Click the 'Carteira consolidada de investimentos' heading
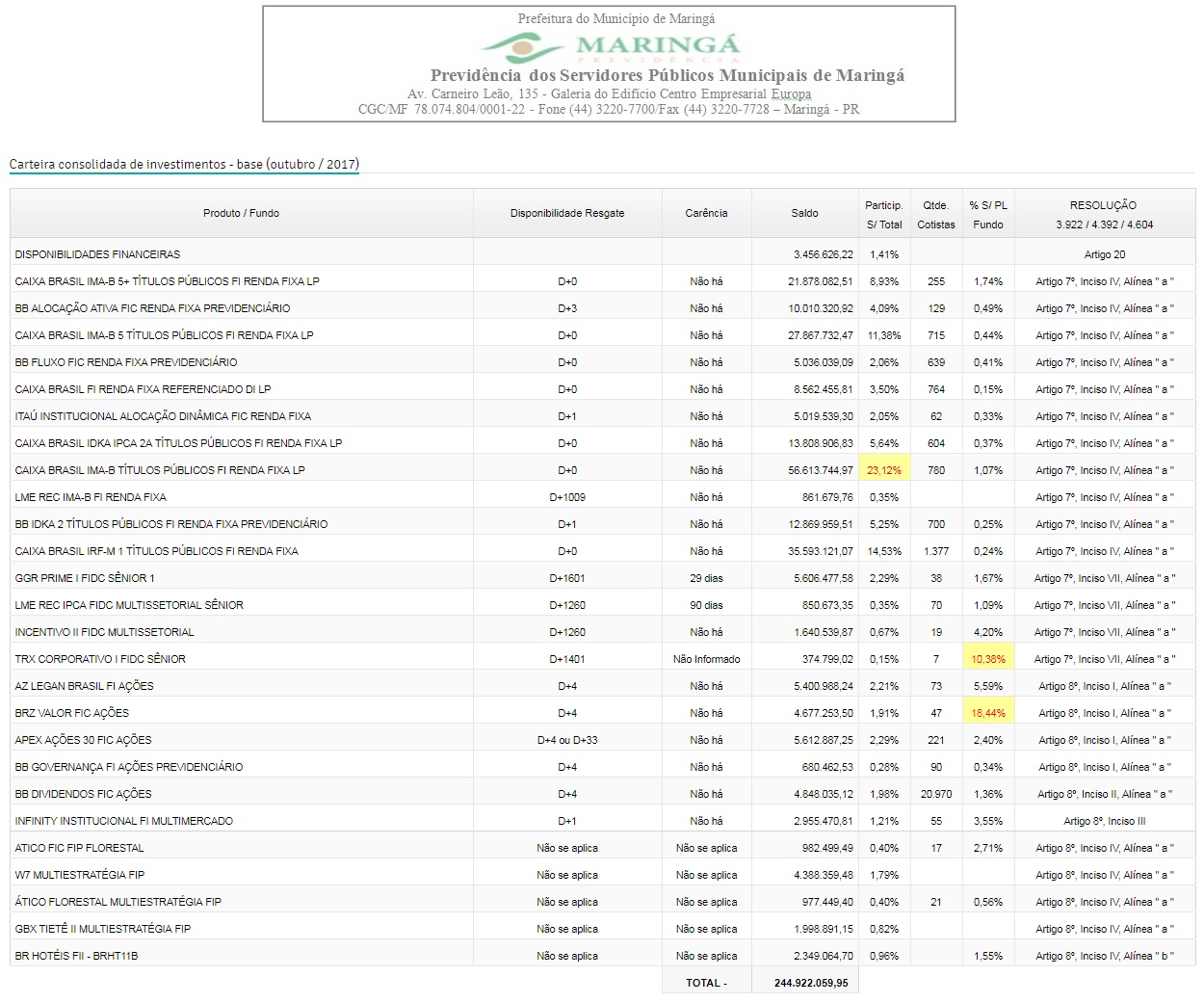The image size is (1204, 1003). [x=183, y=164]
